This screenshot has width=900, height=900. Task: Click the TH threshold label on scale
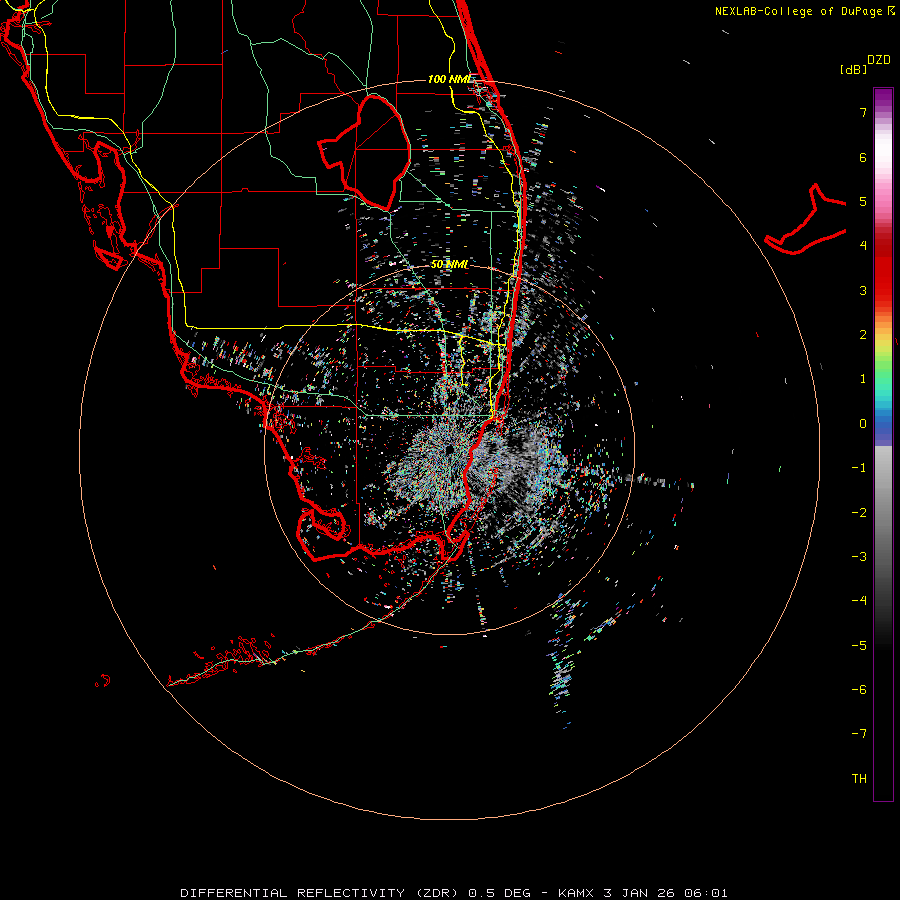click(x=859, y=779)
